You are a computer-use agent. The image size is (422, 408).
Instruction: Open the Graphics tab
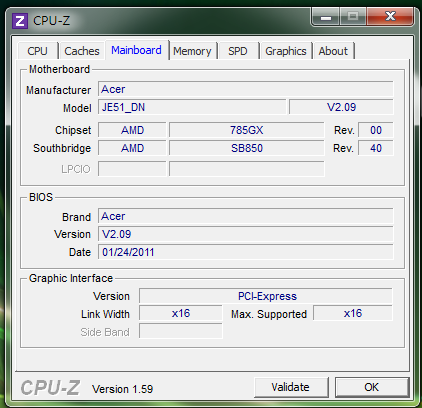click(x=286, y=51)
